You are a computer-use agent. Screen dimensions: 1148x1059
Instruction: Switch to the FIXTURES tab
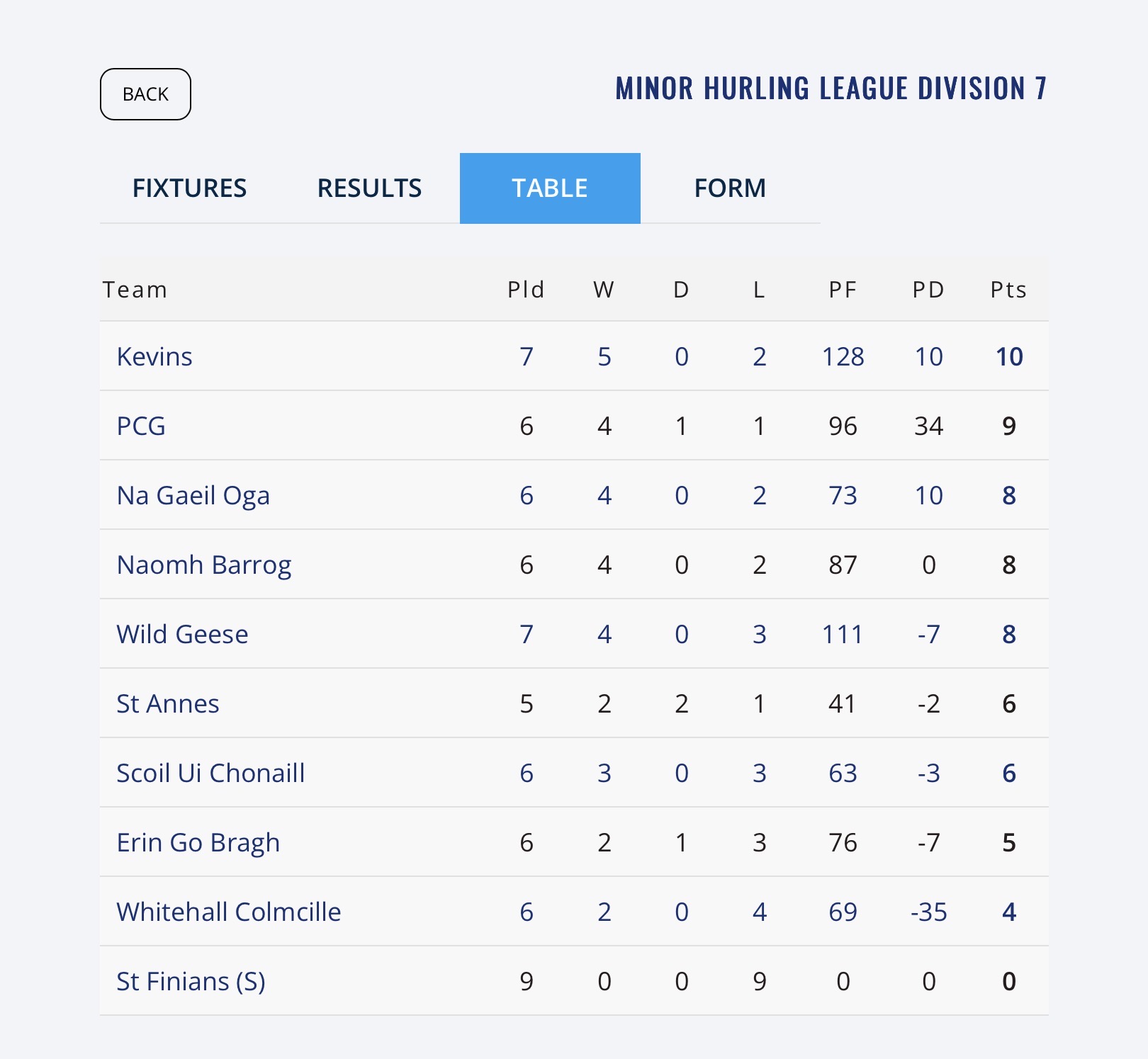pyautogui.click(x=189, y=188)
